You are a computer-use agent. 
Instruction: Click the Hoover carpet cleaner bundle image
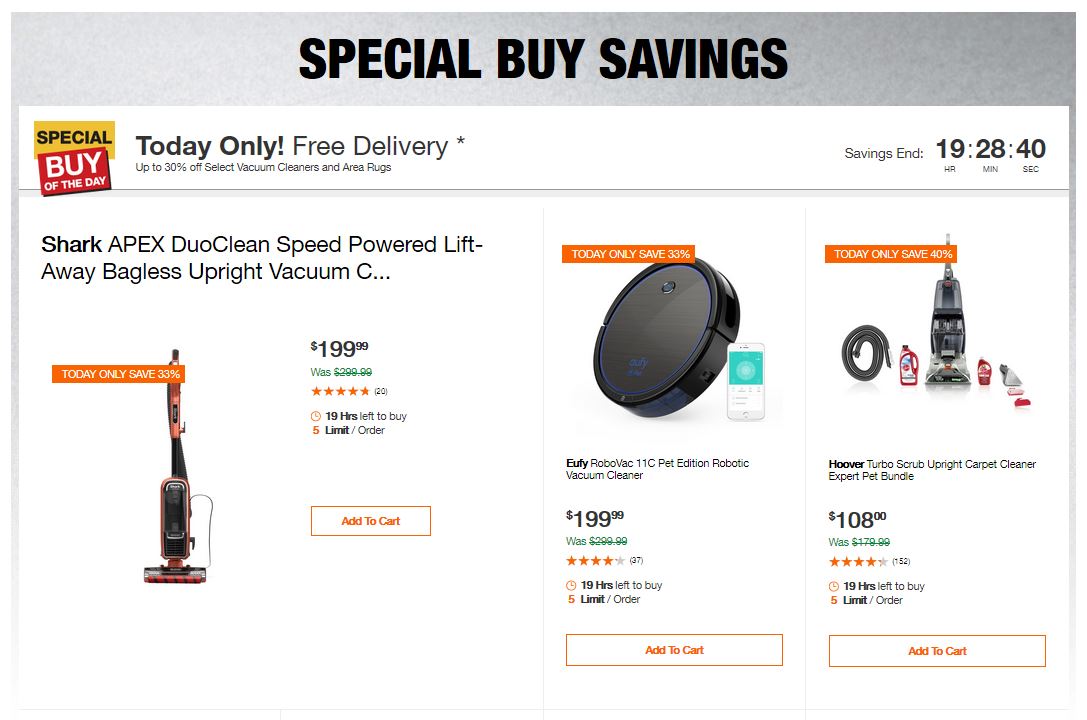pos(934,336)
